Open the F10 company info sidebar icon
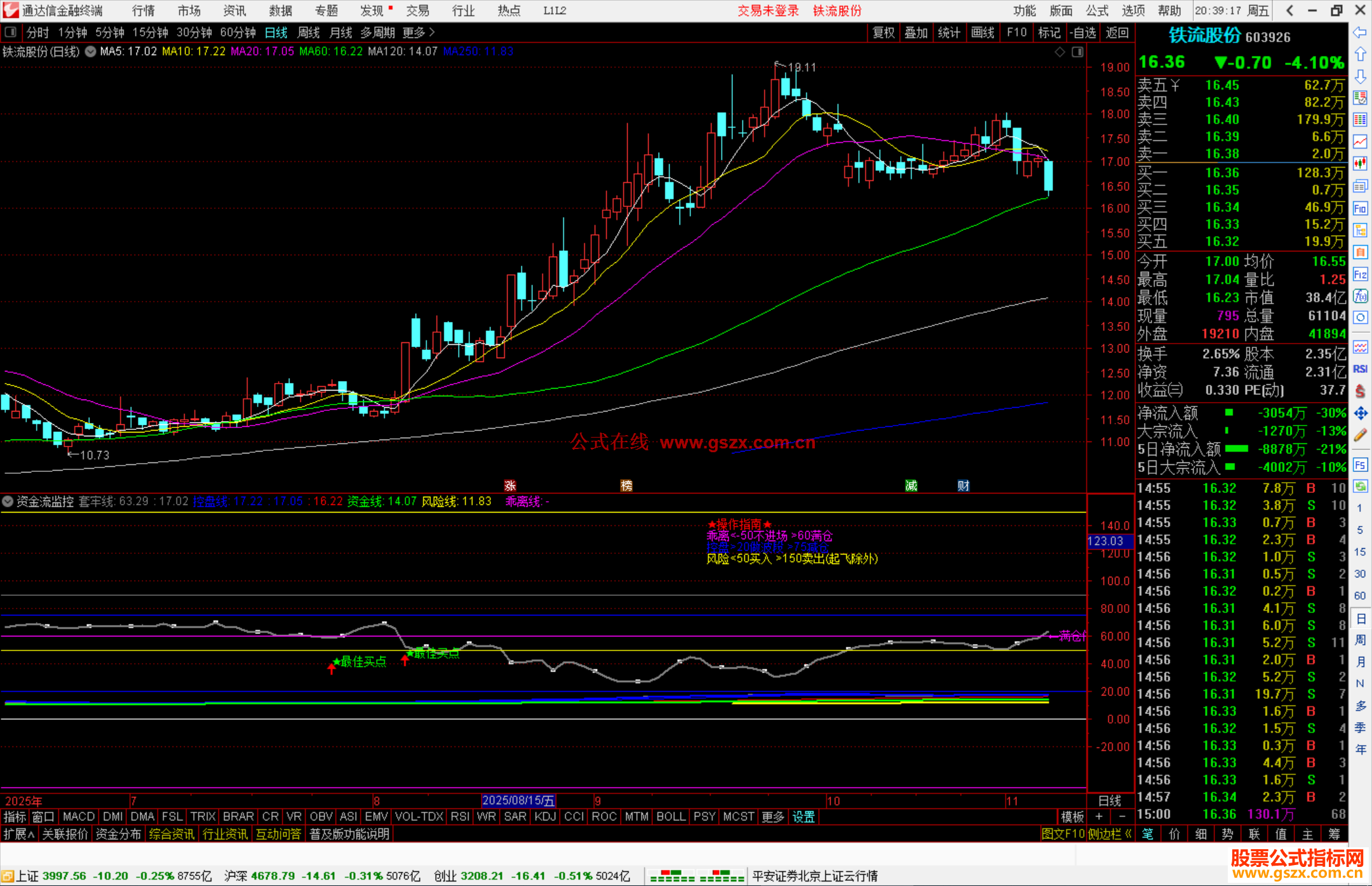Viewport: 1372px width, 886px height. click(1360, 208)
